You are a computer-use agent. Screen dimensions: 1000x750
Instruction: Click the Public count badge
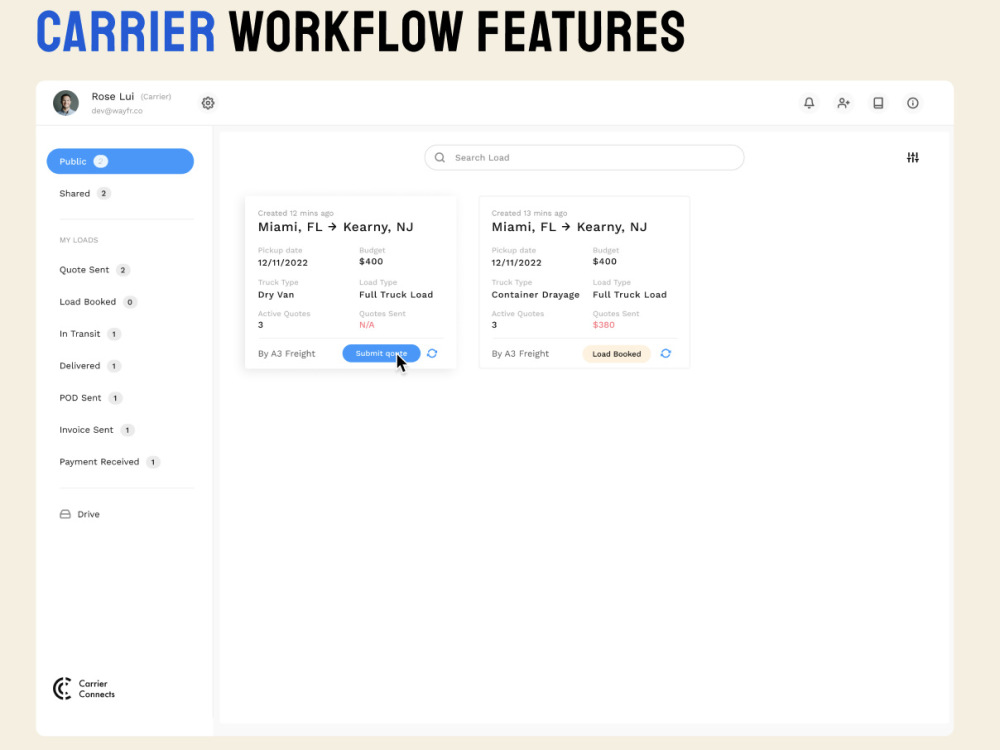[101, 161]
